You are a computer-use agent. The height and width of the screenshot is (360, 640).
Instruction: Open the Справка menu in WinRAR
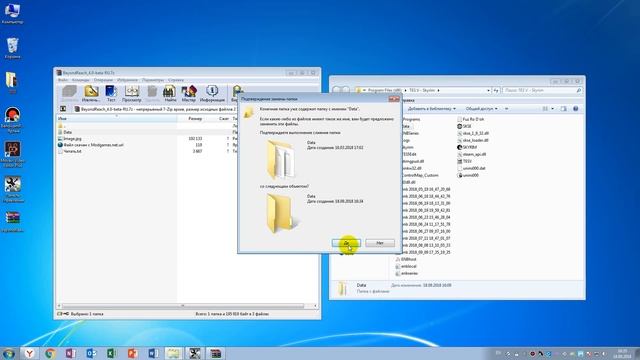(x=176, y=80)
